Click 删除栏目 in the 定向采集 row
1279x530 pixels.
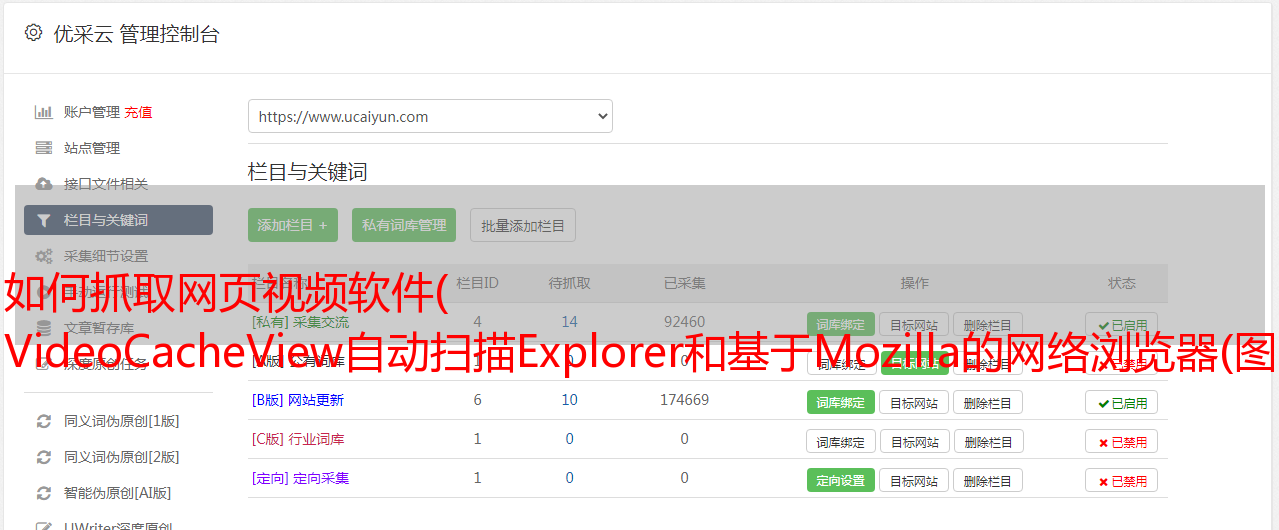coord(988,480)
